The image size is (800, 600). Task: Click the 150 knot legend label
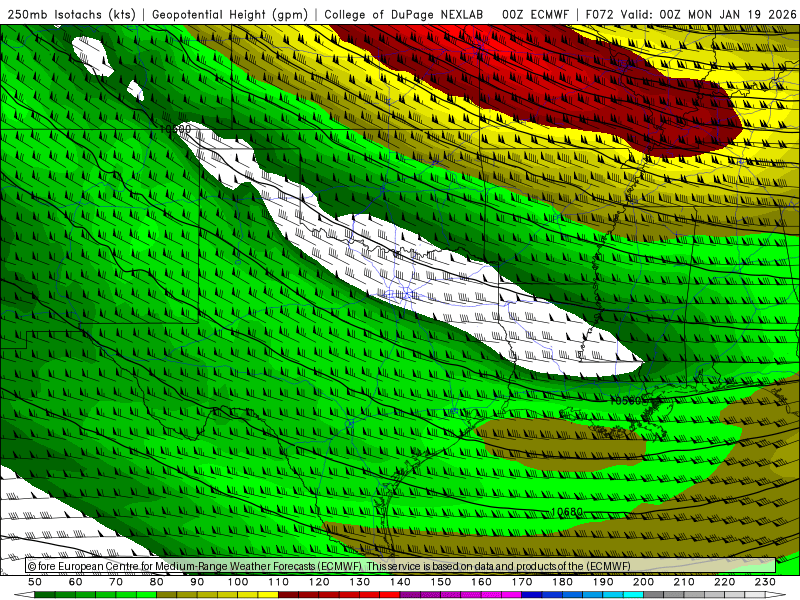(440, 582)
